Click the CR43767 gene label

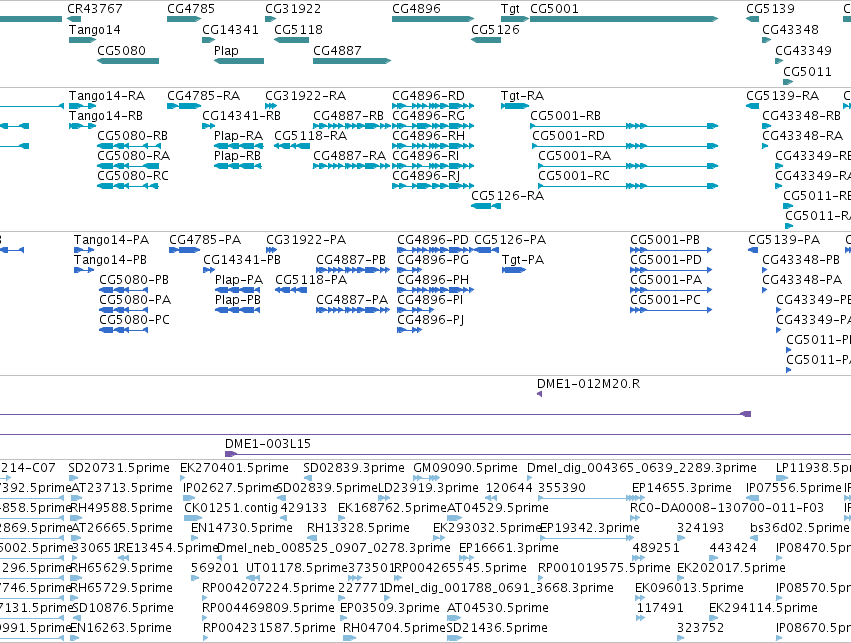pyautogui.click(x=94, y=9)
